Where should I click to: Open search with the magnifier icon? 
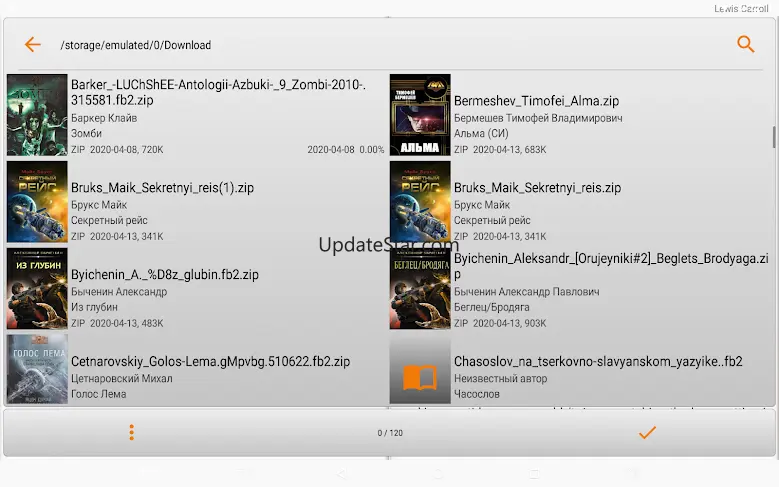[x=745, y=44]
